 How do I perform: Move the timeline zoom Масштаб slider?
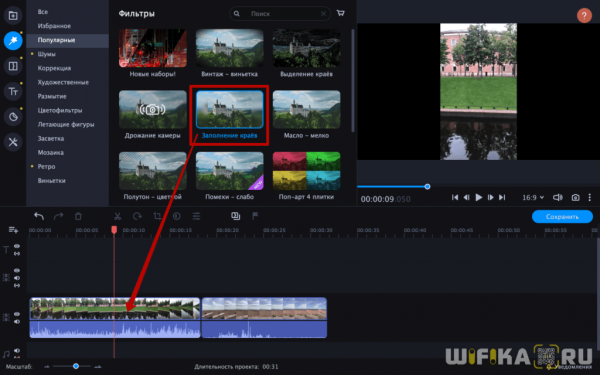click(x=76, y=366)
